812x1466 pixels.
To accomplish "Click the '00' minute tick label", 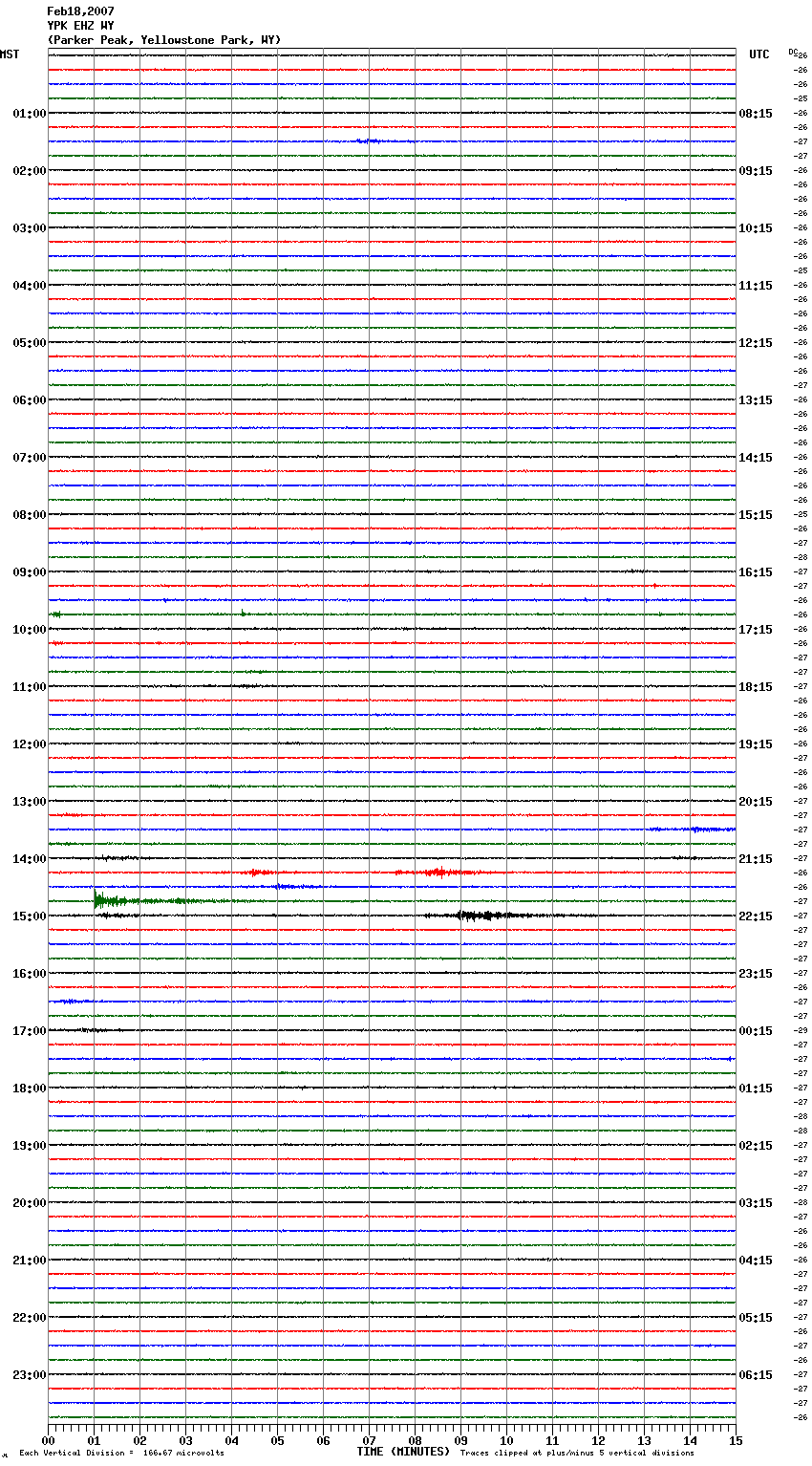I will coord(48,1440).
